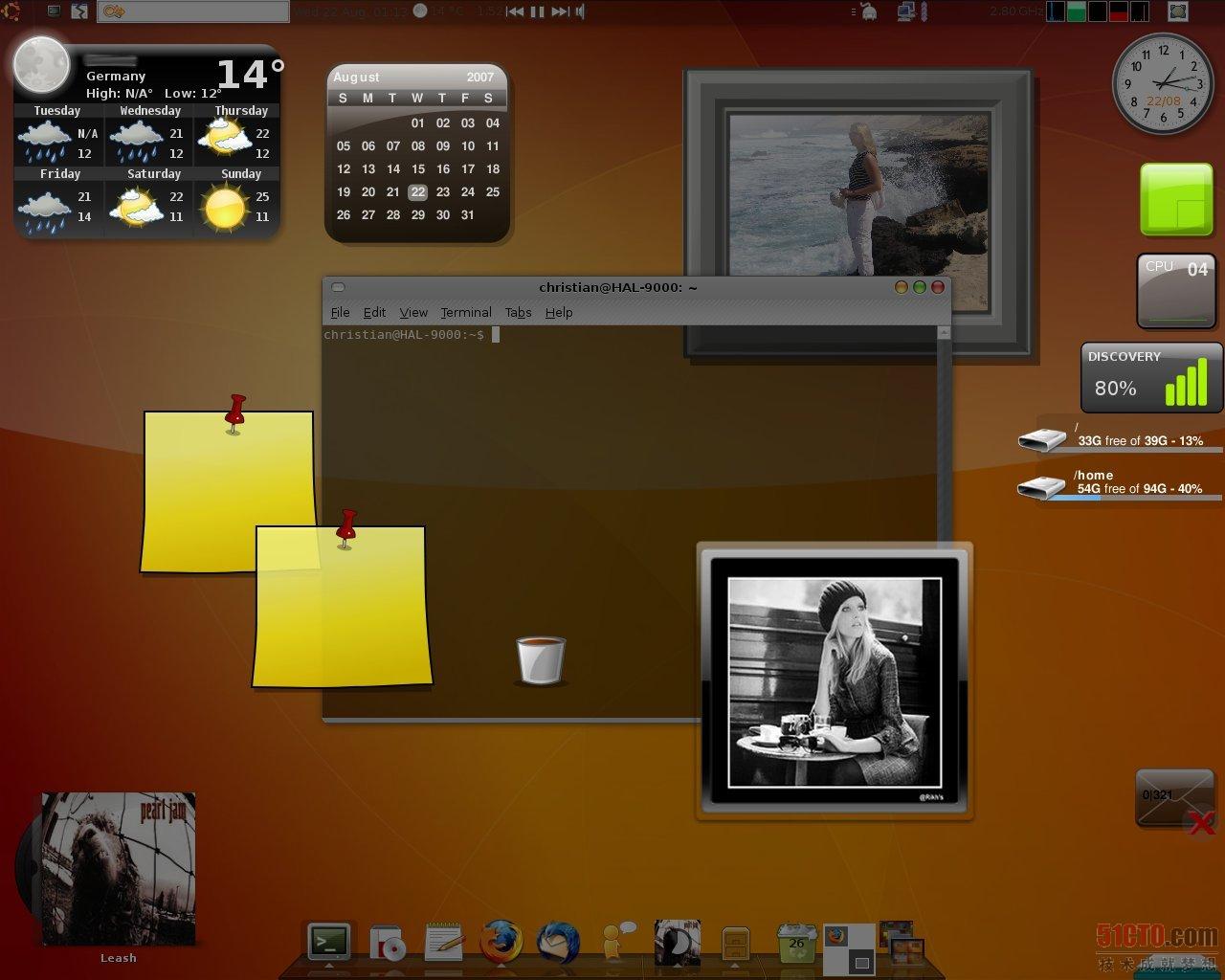Click the Saturday forecast icon
The image size is (1225, 980).
tap(136, 205)
